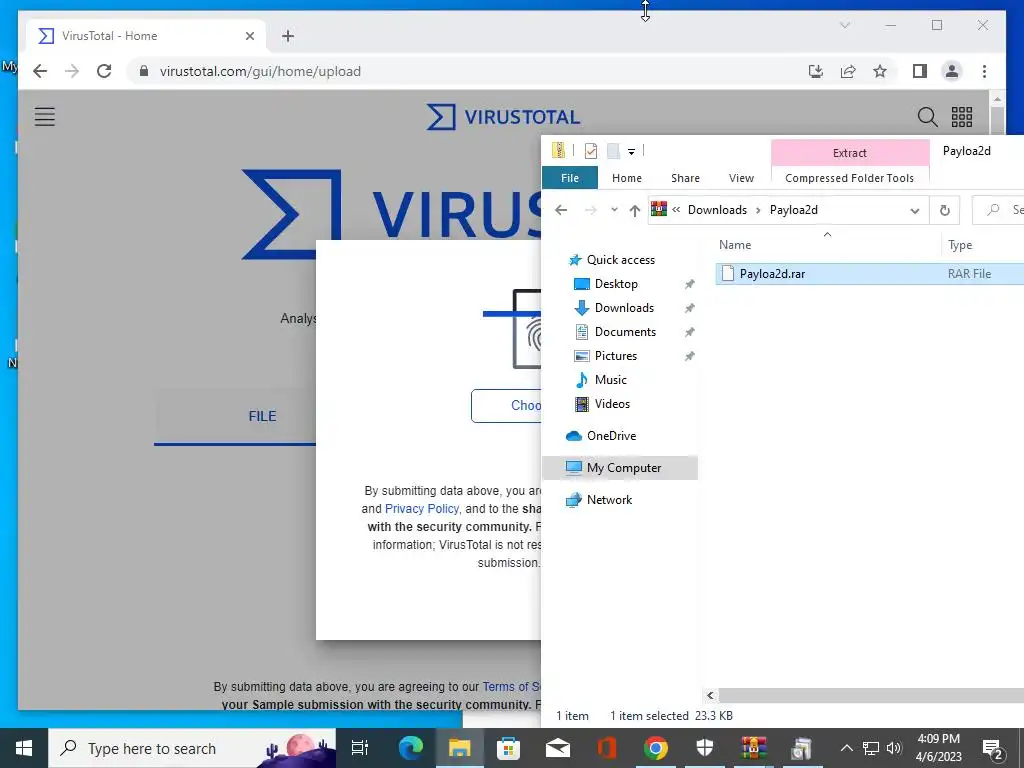
Task: Open Music in the navigation pane
Action: pyautogui.click(x=610, y=380)
